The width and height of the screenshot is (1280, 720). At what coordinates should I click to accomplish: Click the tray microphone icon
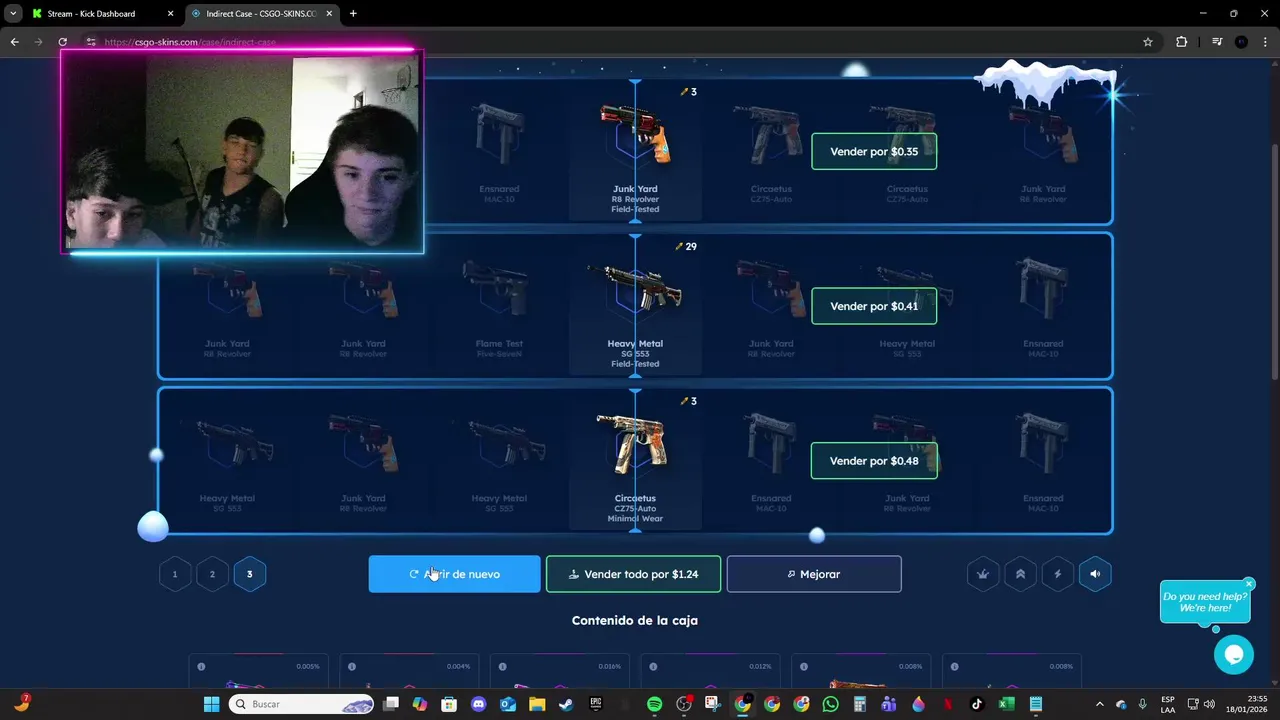[x=1142, y=704]
